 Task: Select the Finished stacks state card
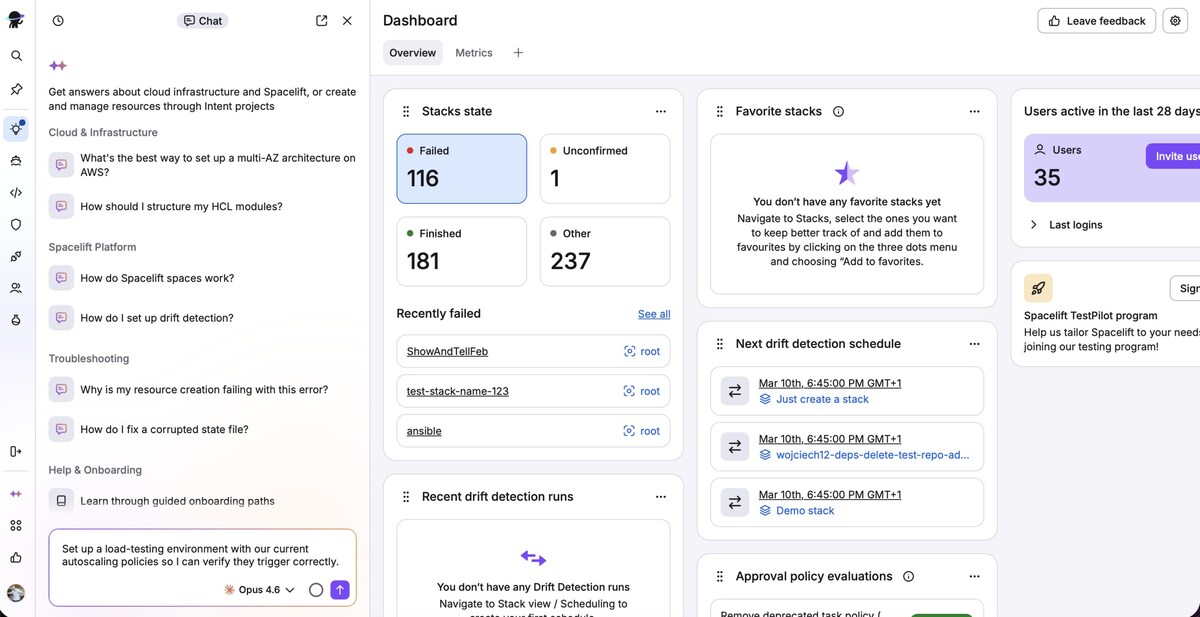point(461,251)
